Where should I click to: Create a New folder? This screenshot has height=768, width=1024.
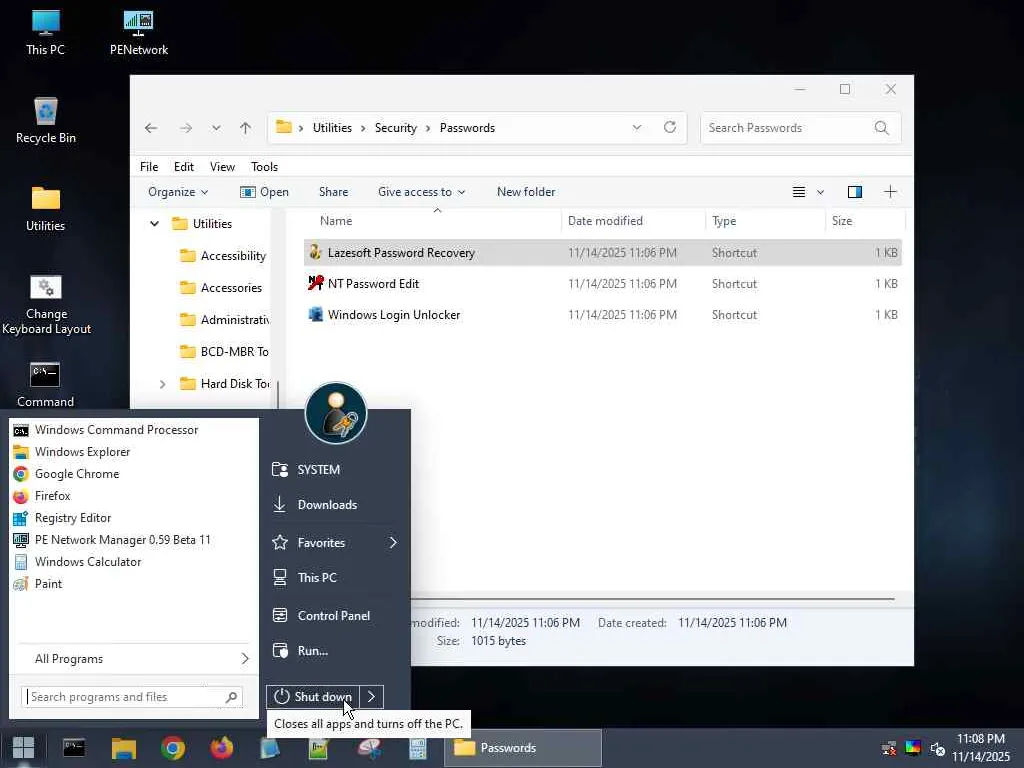[526, 192]
